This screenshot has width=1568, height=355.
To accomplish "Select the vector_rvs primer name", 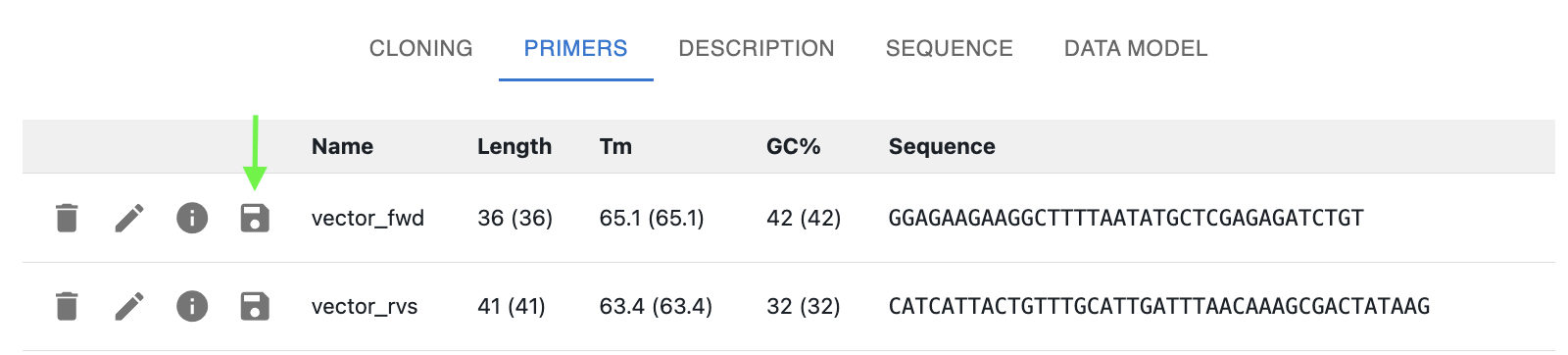I will [365, 306].
